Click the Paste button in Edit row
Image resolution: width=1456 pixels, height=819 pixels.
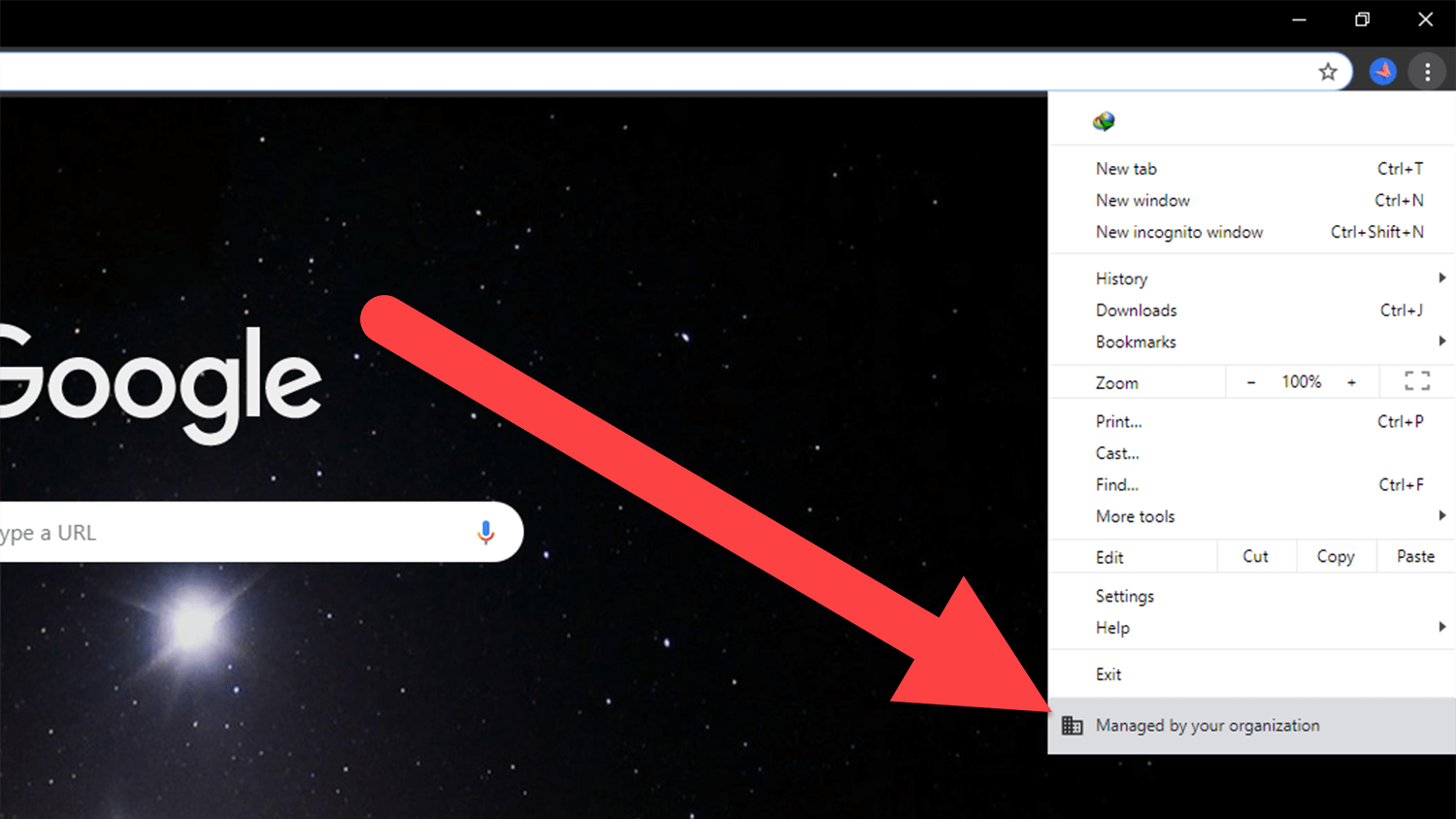click(1415, 556)
